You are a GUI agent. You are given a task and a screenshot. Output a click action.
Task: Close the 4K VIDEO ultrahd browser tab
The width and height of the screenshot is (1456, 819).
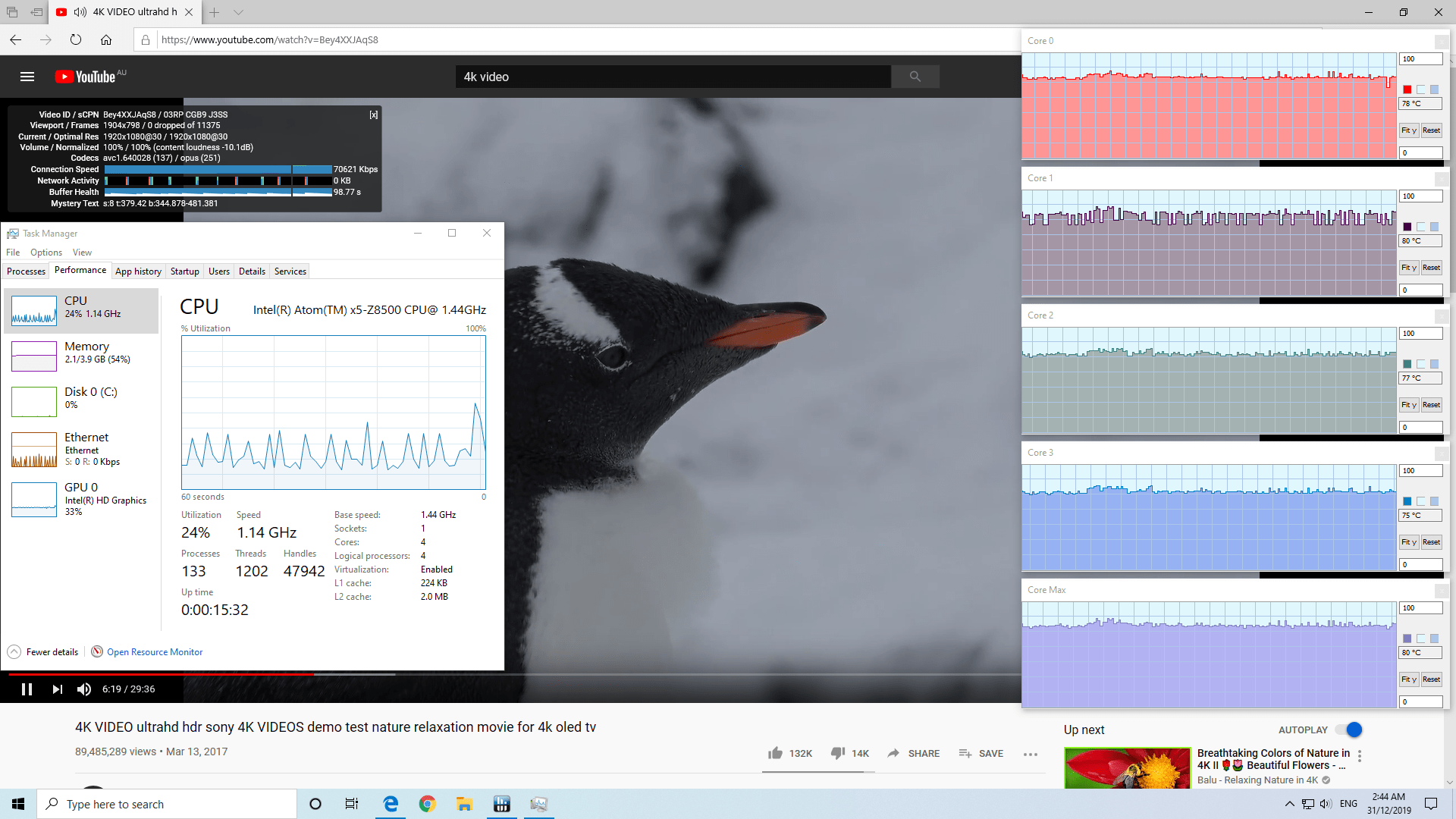[x=189, y=12]
